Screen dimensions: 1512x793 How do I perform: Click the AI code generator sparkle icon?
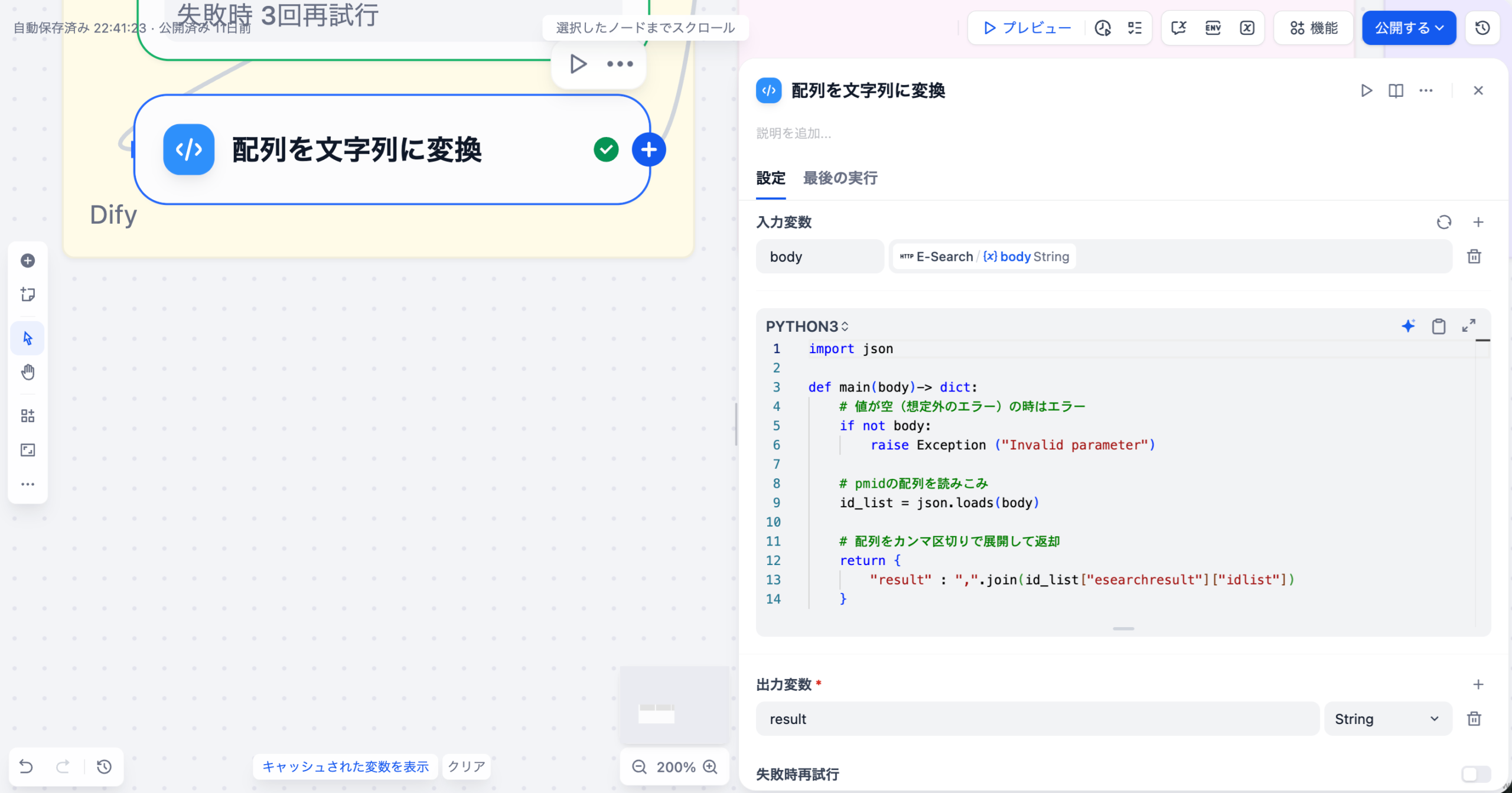coord(1408,326)
